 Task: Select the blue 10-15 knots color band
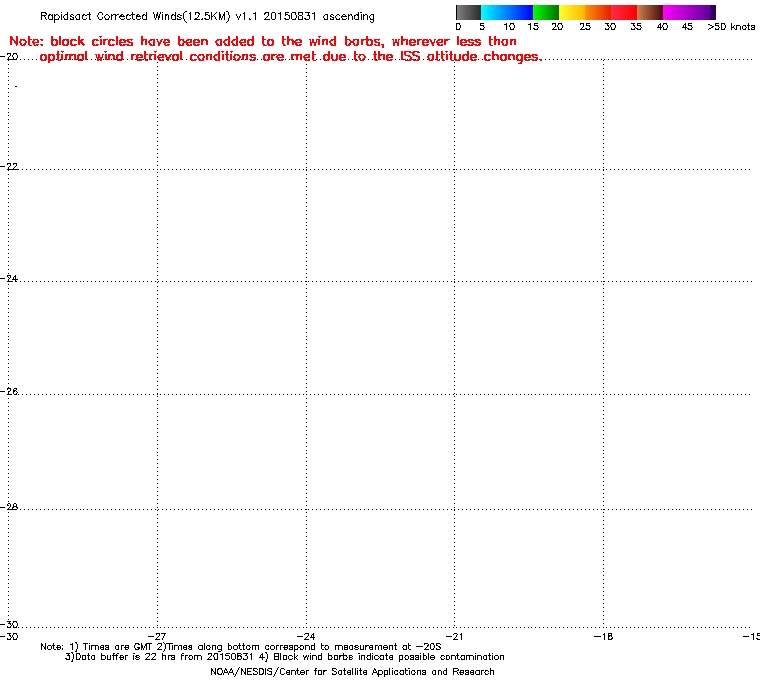click(520, 12)
